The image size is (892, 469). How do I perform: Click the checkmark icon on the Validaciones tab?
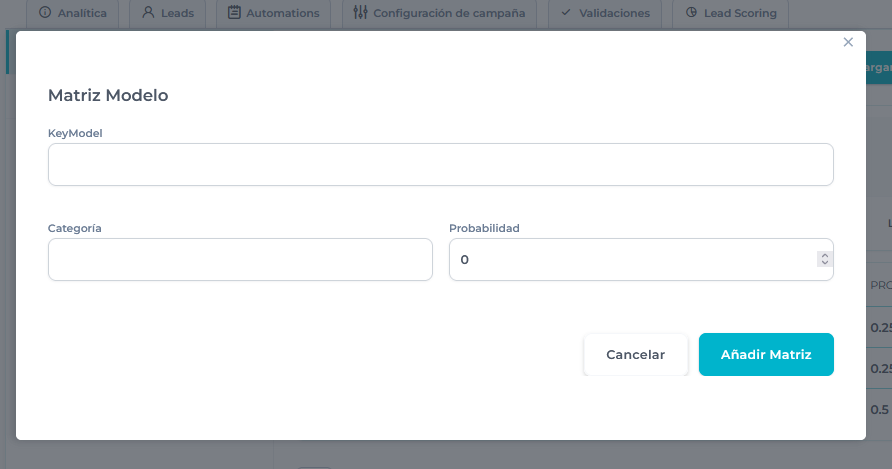point(566,14)
